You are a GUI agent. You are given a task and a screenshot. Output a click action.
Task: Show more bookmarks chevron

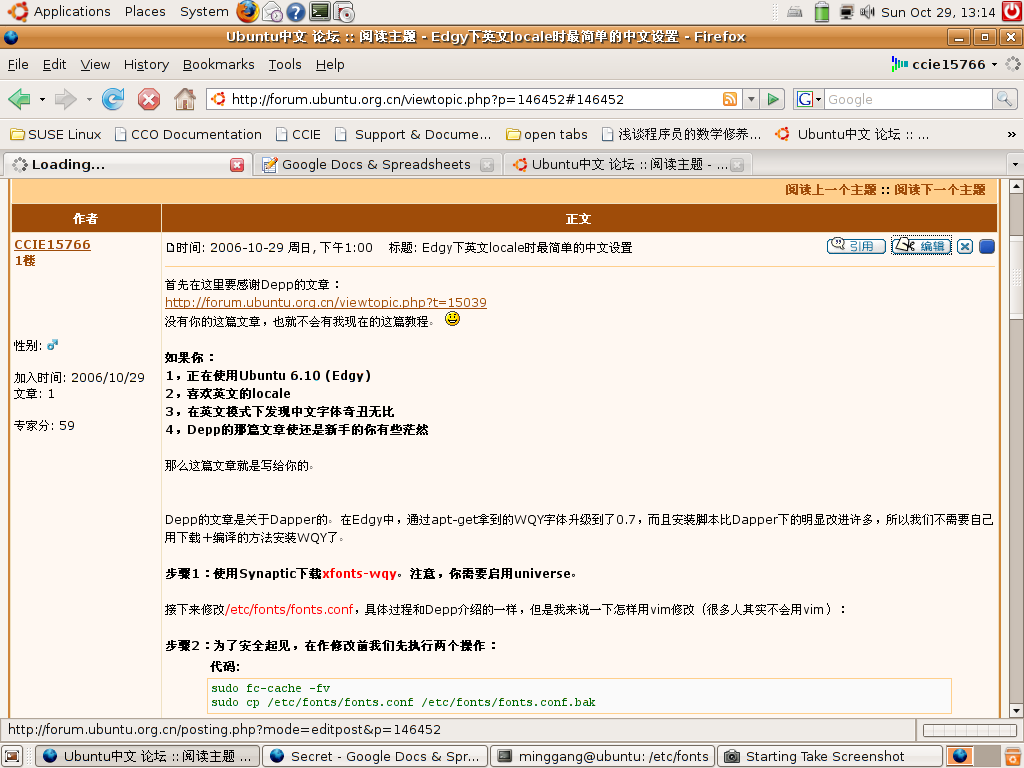coord(1012,134)
